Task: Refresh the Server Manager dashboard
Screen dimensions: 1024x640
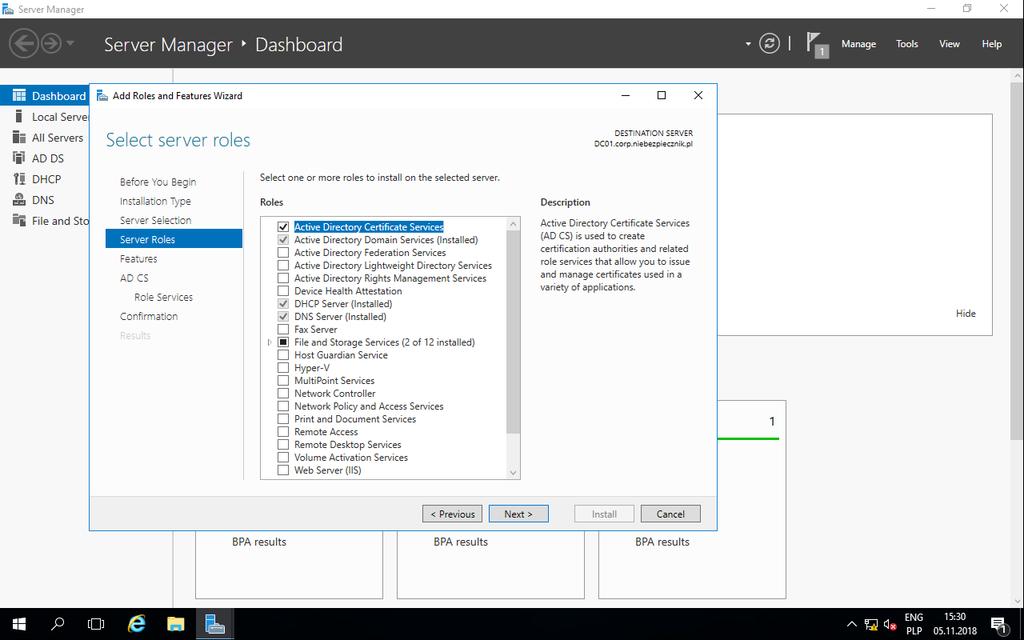Action: click(769, 44)
